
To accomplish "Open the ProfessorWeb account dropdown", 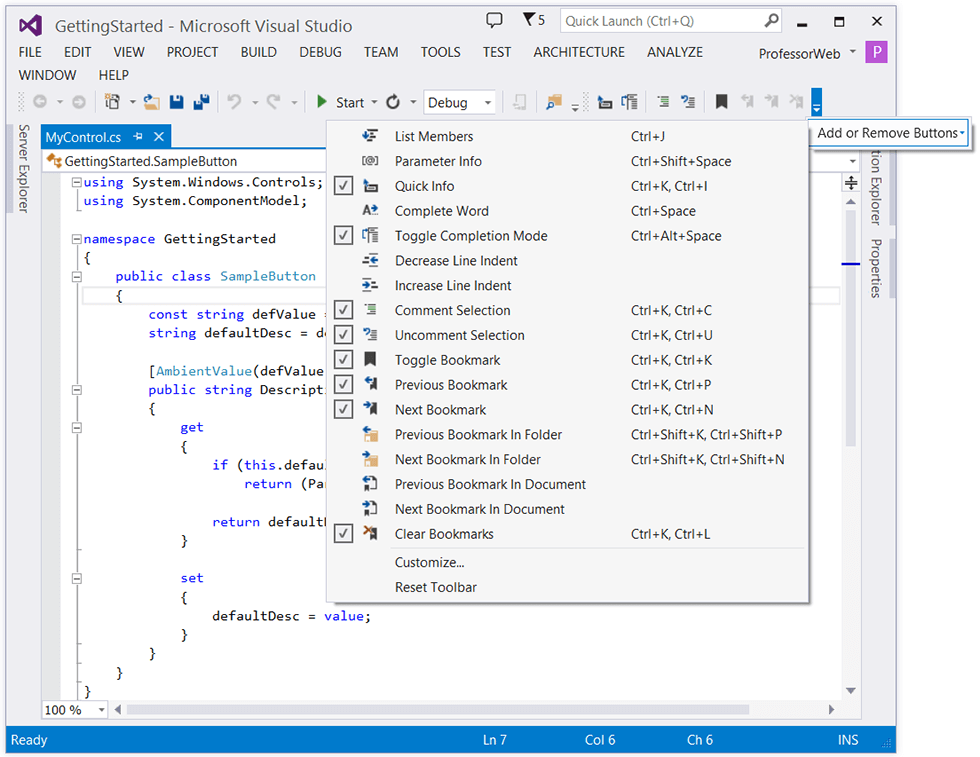I will [x=852, y=53].
